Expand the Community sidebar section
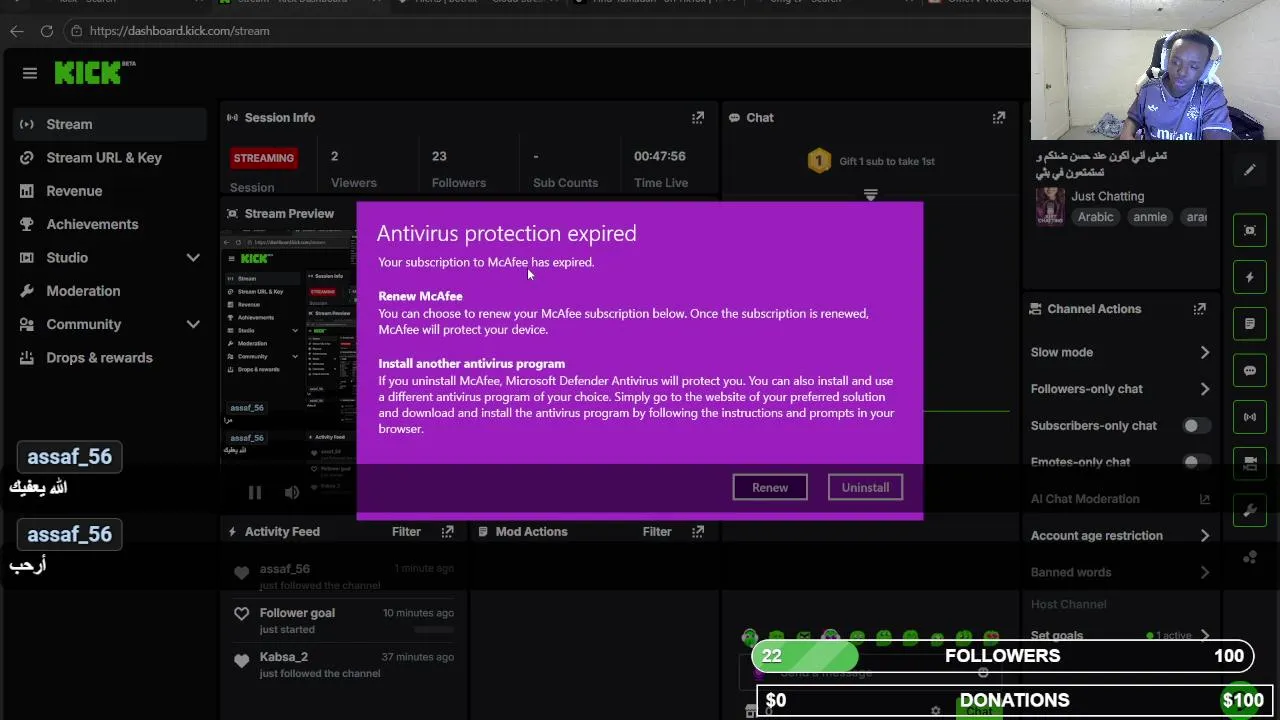The width and height of the screenshot is (1280, 720). click(193, 325)
